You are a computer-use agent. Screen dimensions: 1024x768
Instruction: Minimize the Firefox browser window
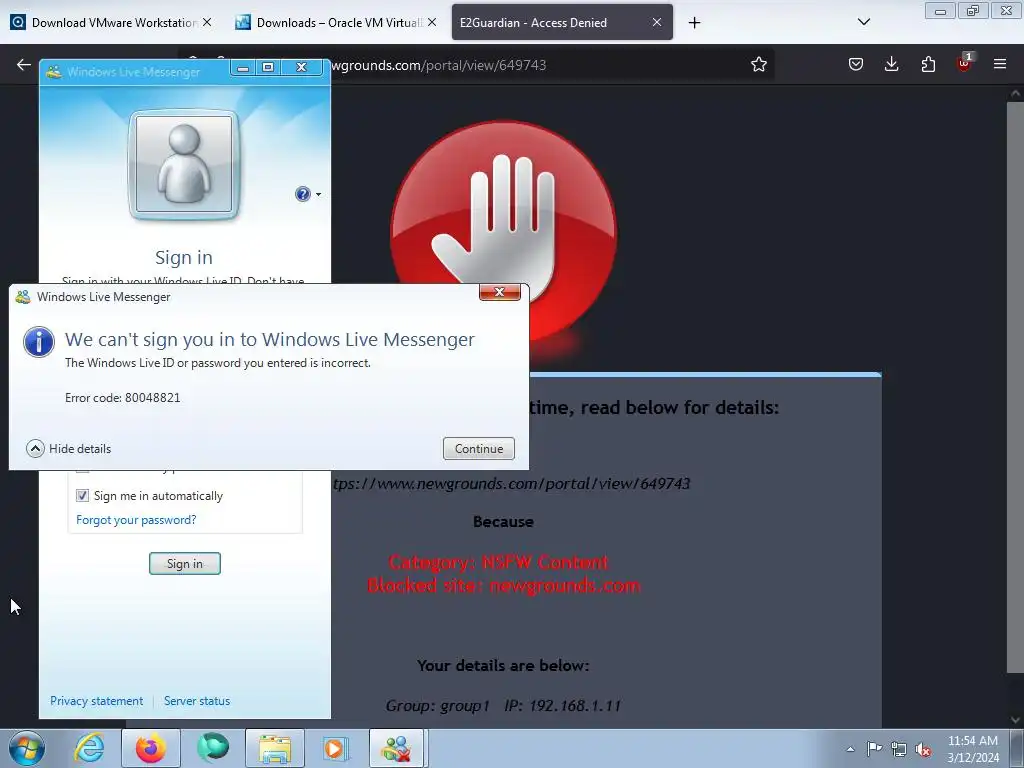940,11
